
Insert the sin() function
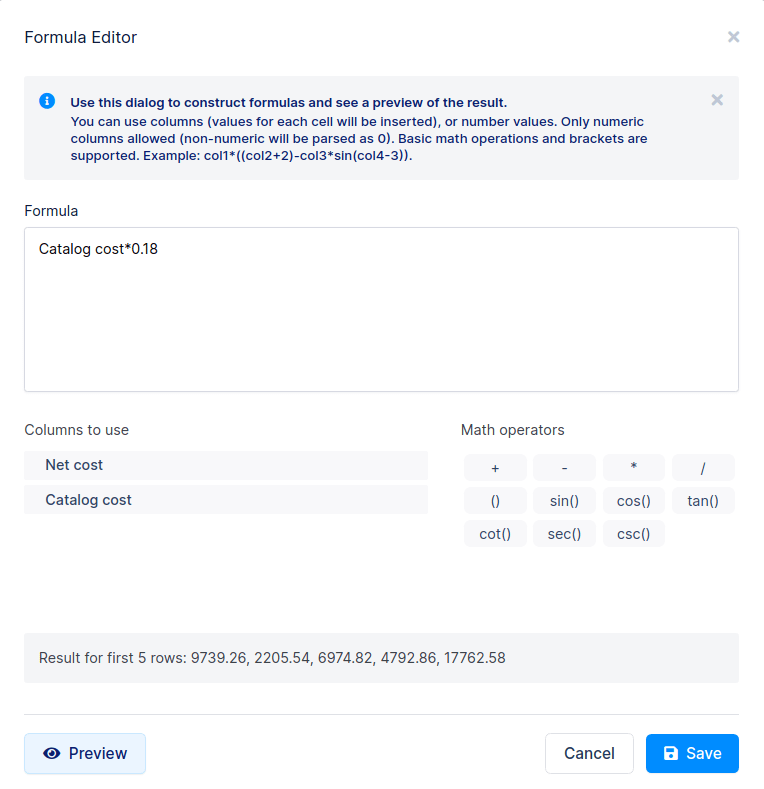point(564,501)
